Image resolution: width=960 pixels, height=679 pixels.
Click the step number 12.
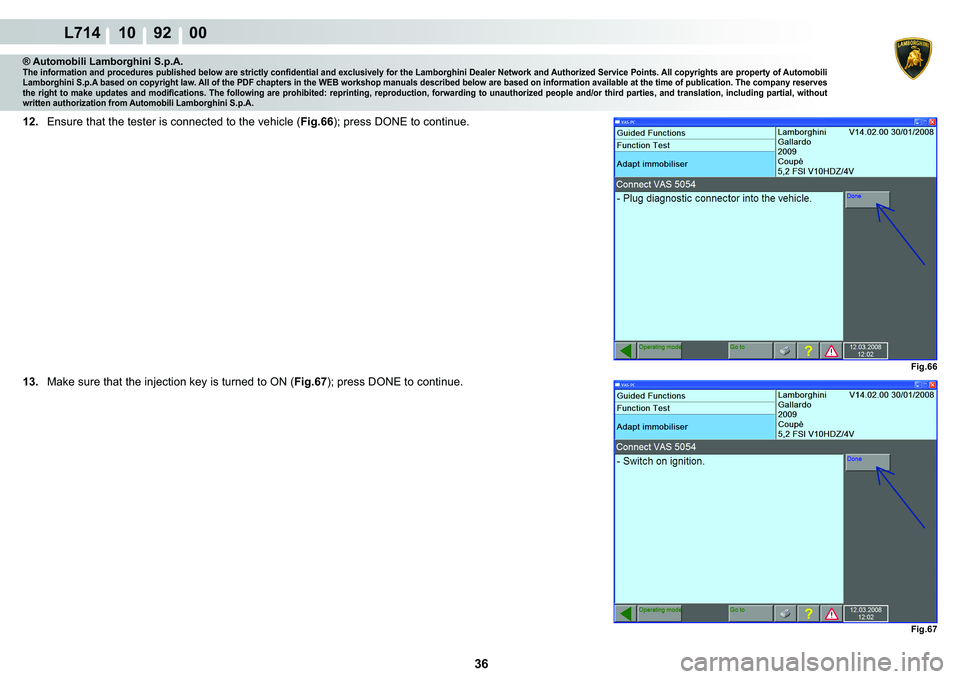31,122
